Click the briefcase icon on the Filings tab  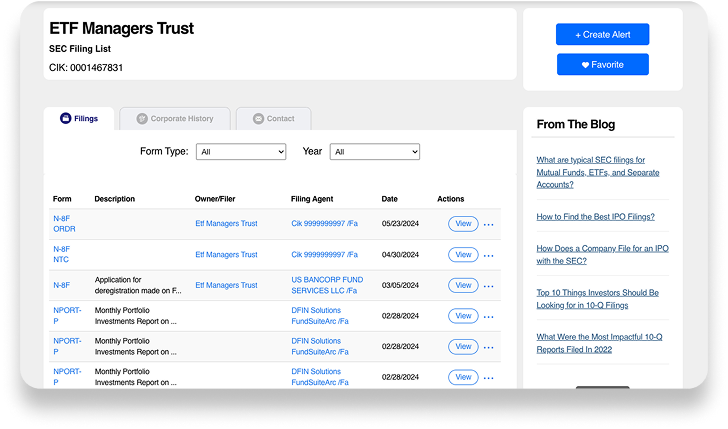66,118
